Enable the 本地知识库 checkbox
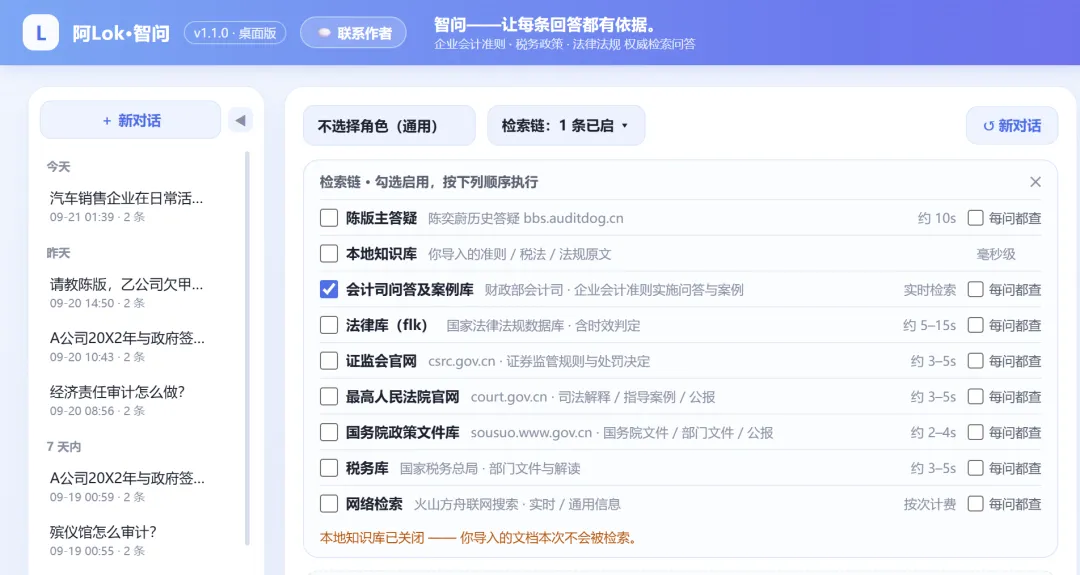This screenshot has height=575, width=1080. (x=329, y=254)
